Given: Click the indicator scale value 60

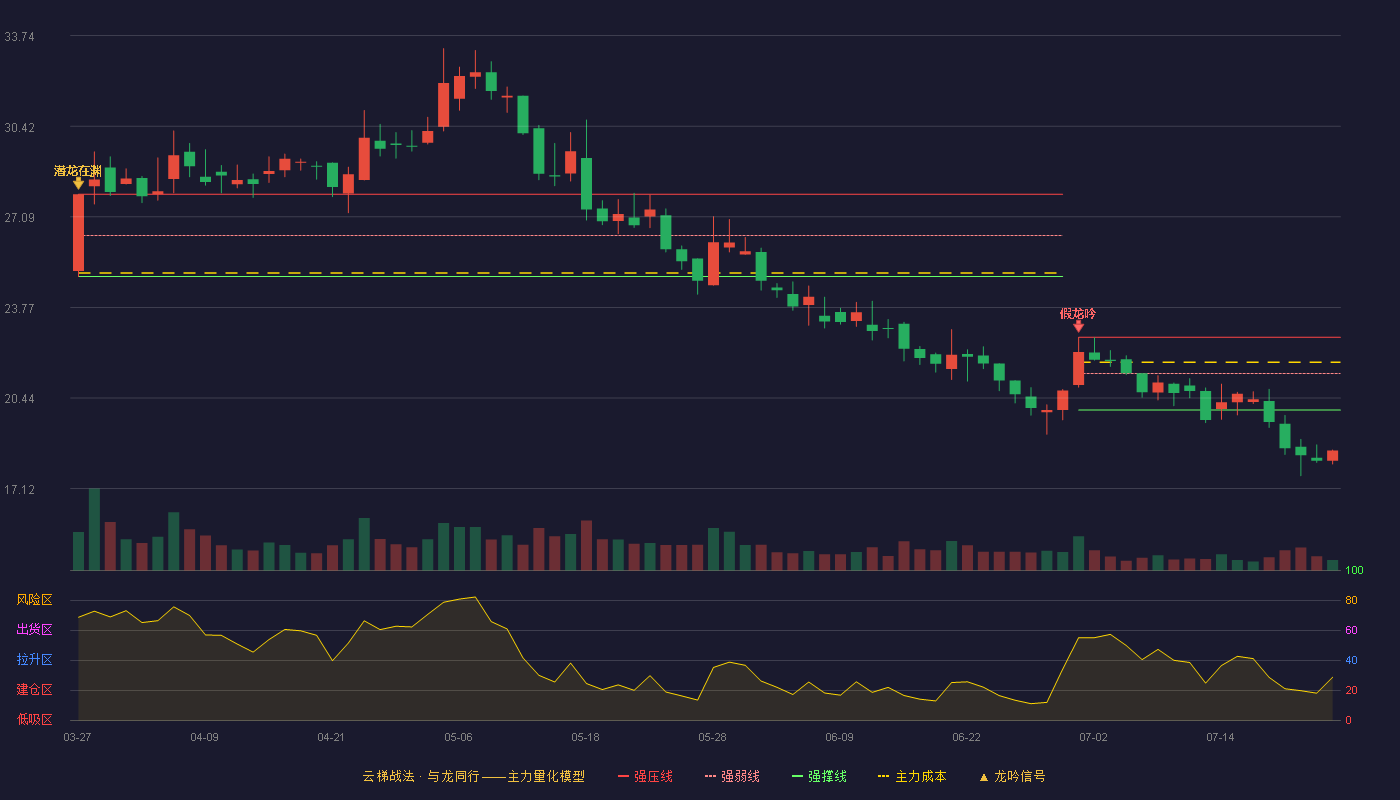Looking at the screenshot, I should pos(1351,630).
